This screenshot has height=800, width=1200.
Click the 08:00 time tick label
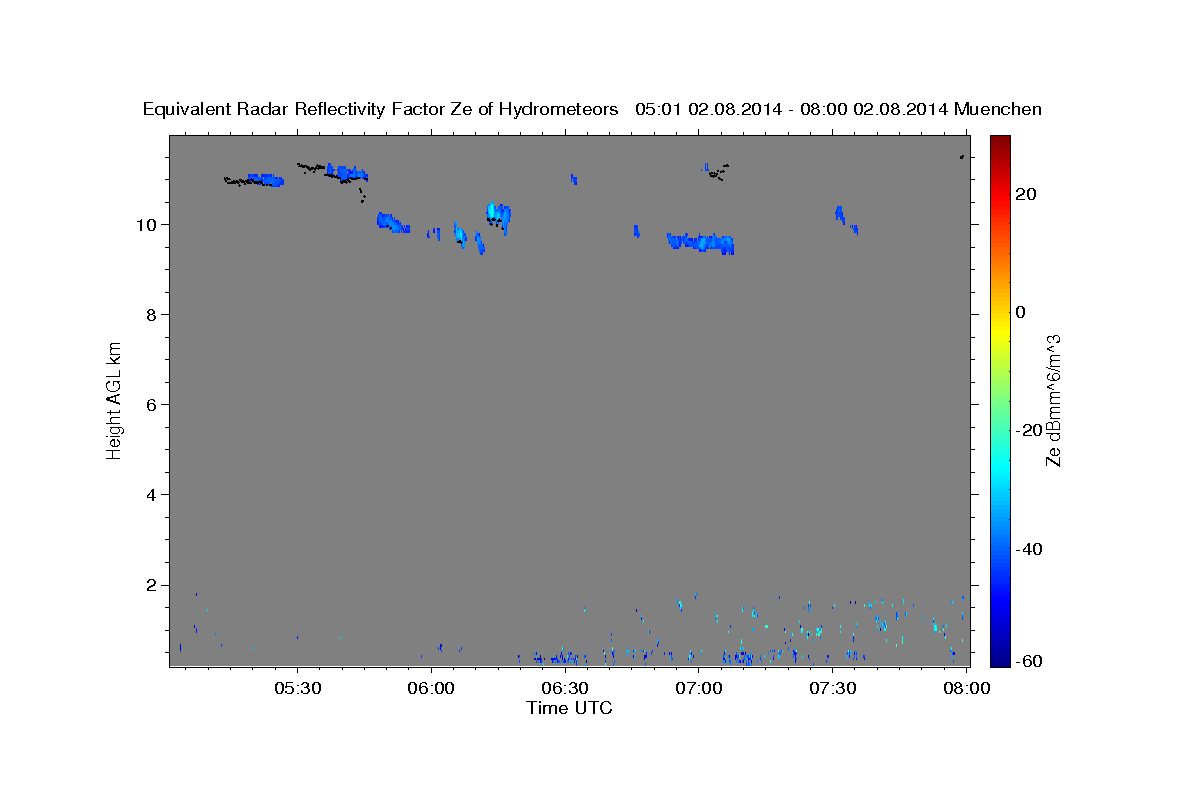[967, 688]
